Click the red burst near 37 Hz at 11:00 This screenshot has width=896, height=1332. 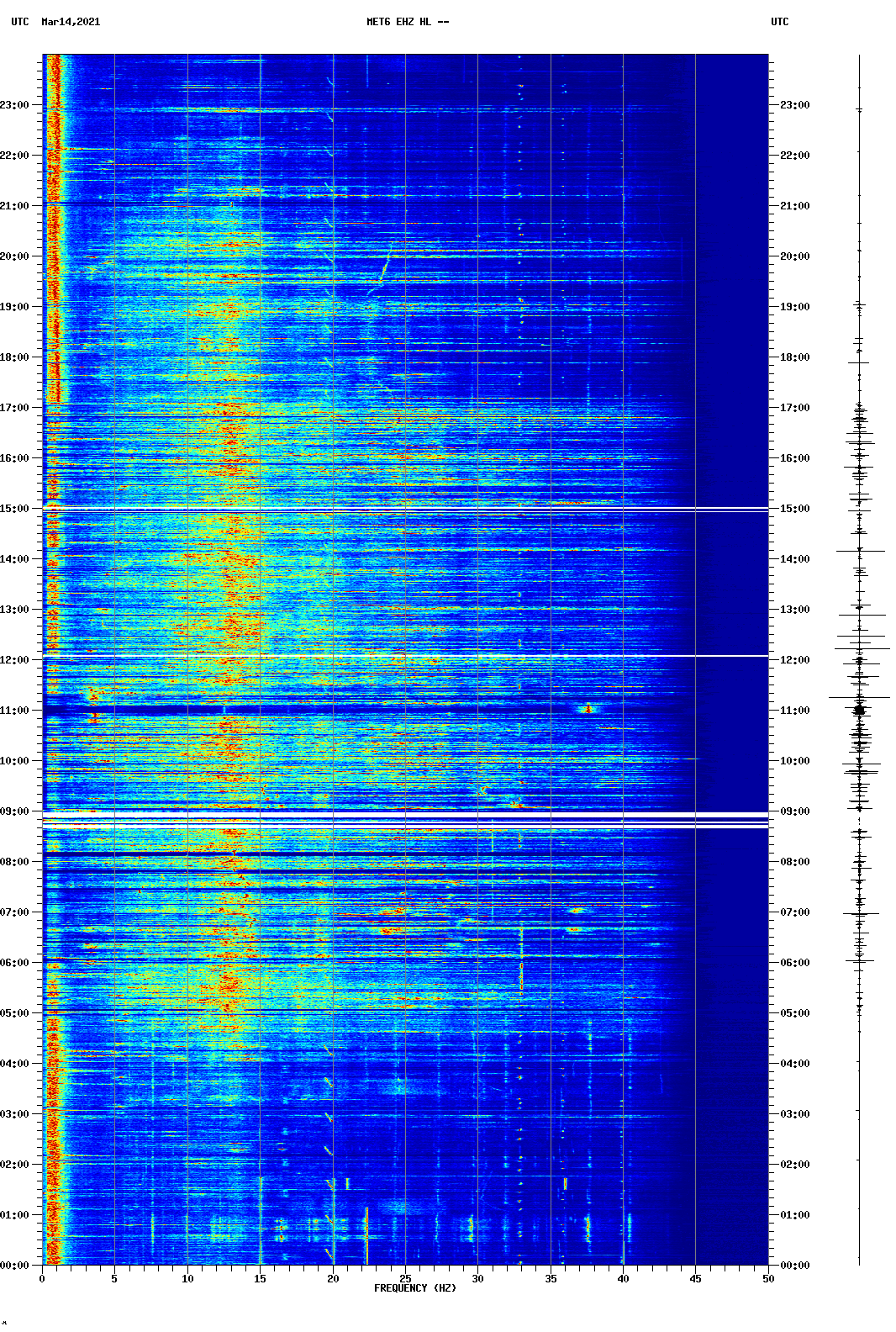click(588, 709)
